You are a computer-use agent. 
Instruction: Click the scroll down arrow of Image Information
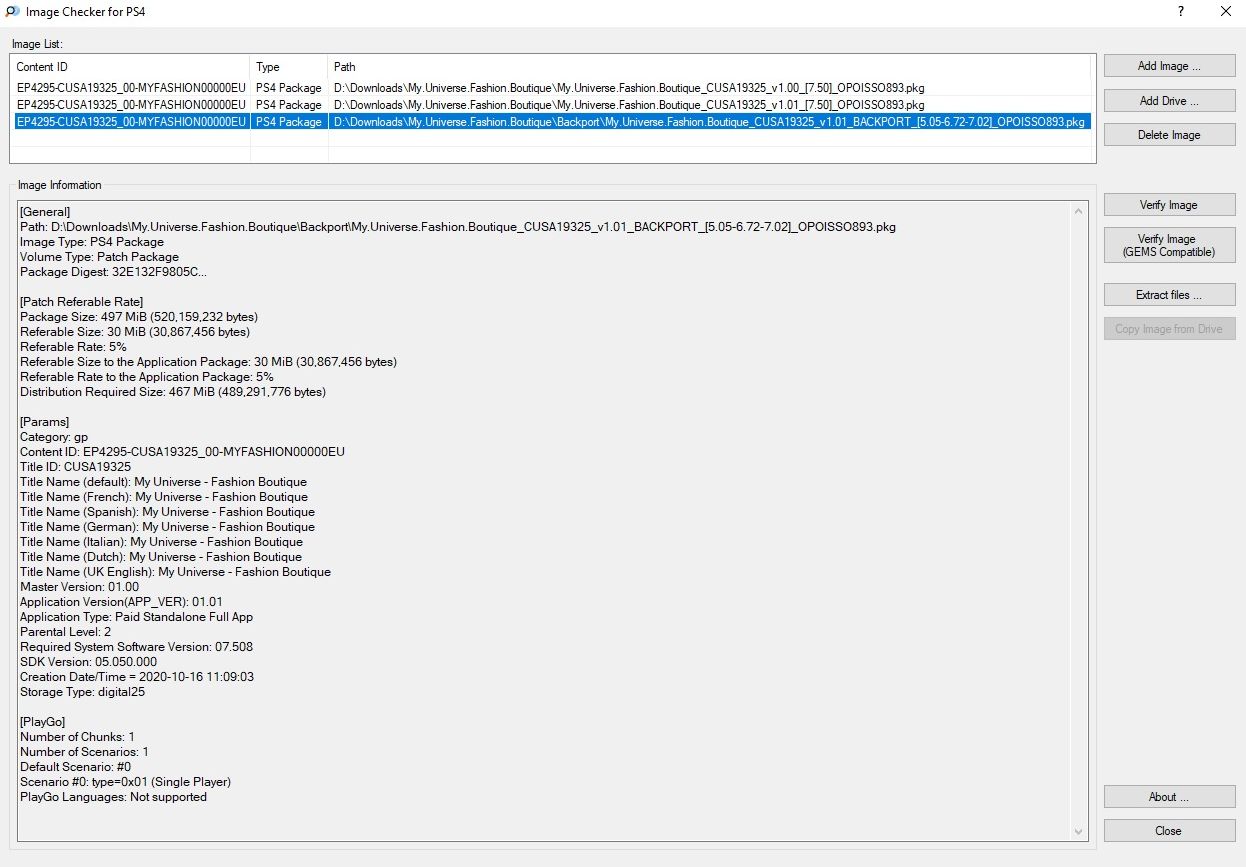pyautogui.click(x=1078, y=831)
